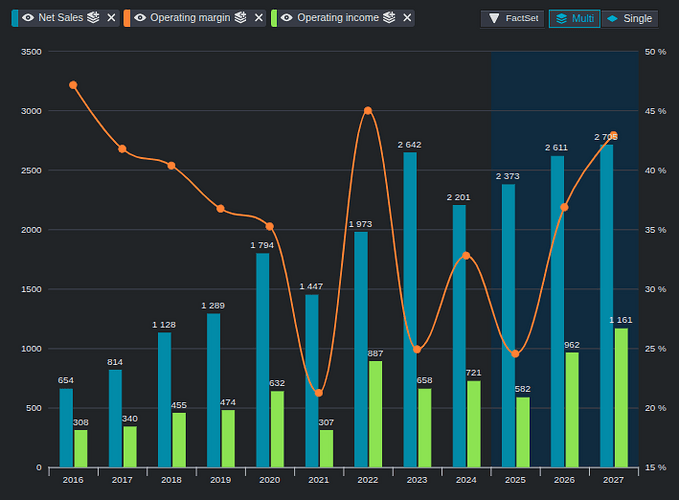Switch to Single axis mode
This screenshot has height=500, width=679.
click(630, 19)
